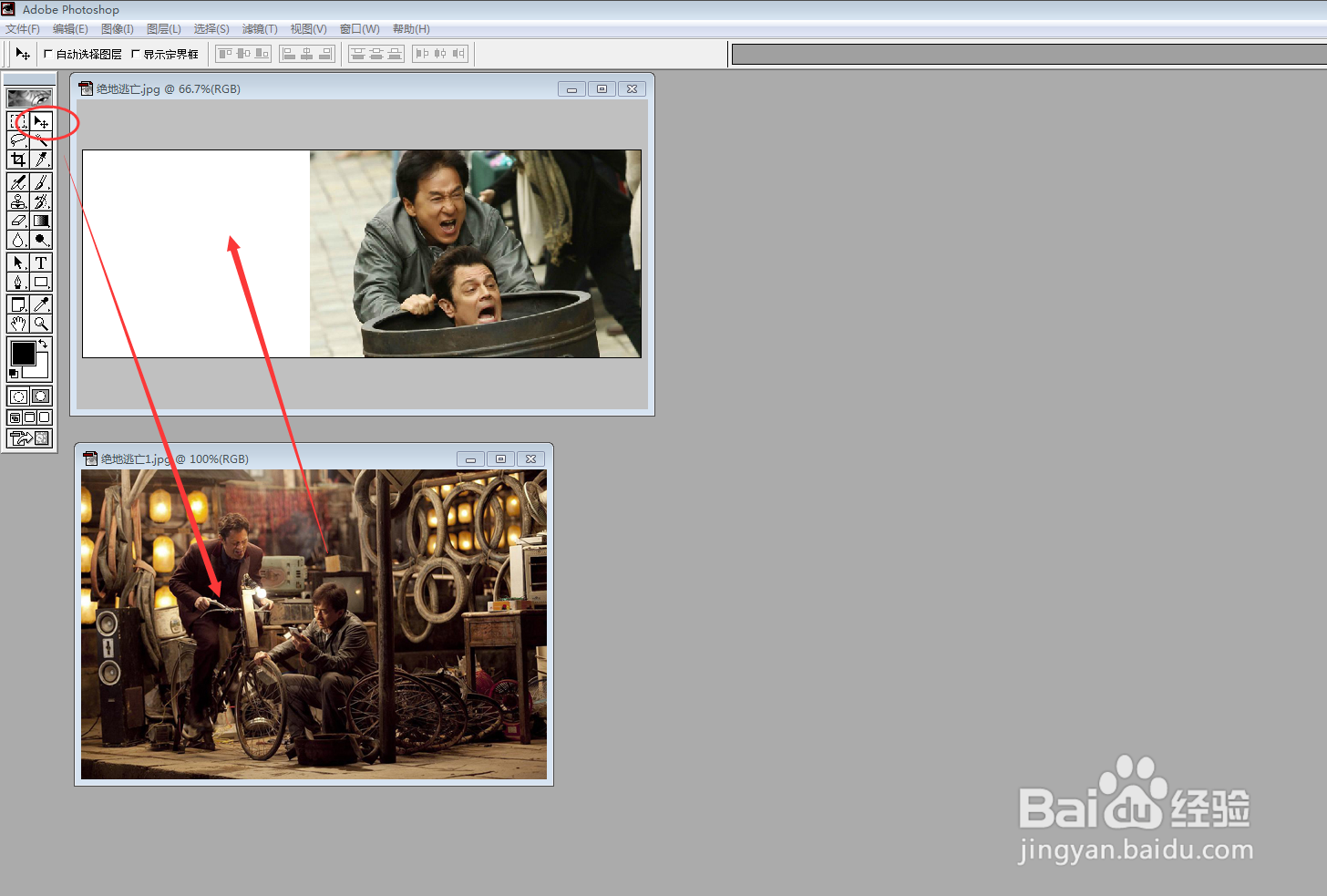
Task: Click Distribute Horizontal Centers in options bar
Action: pyautogui.click(x=440, y=54)
